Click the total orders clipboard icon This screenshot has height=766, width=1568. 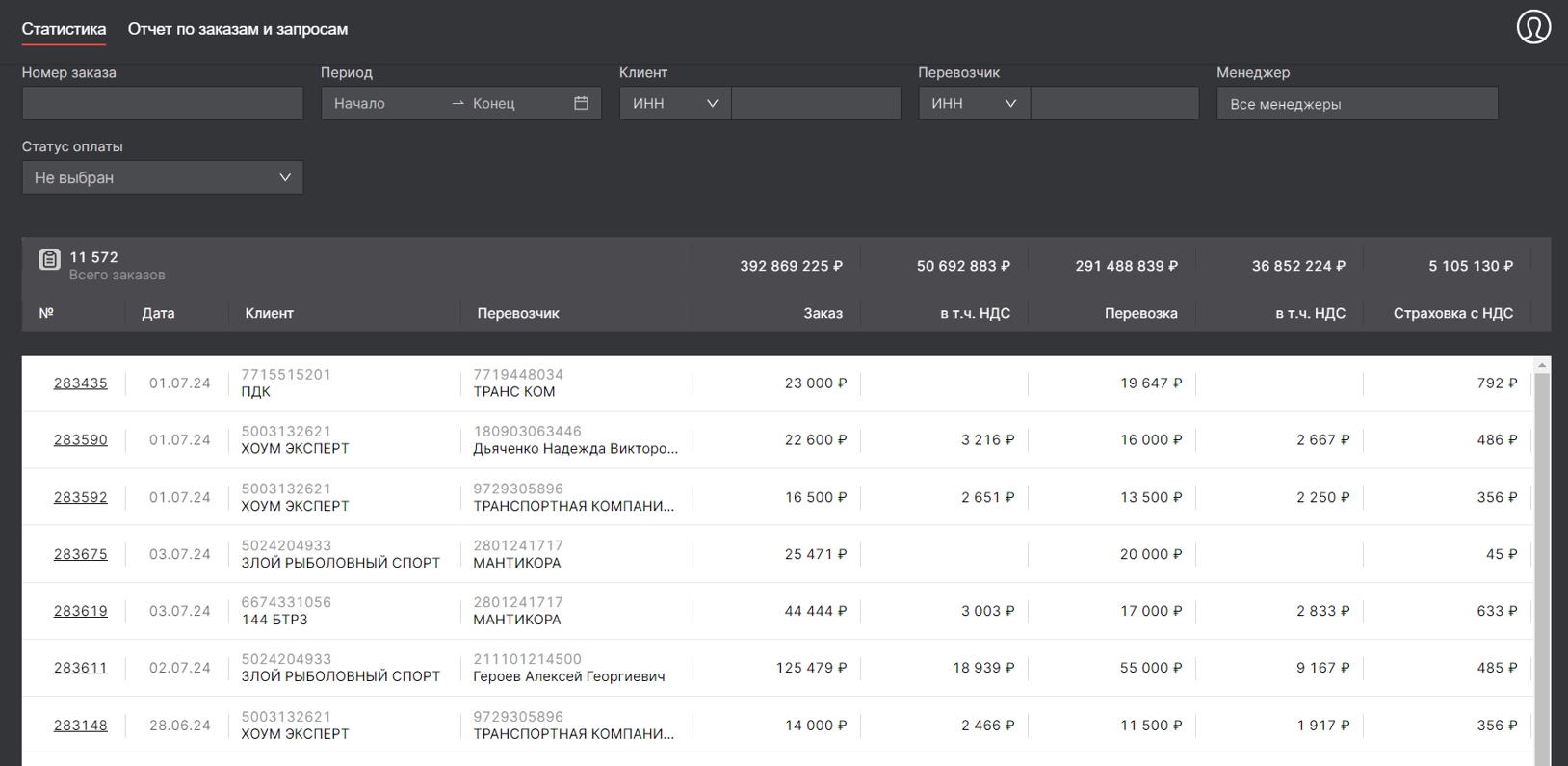click(49, 259)
